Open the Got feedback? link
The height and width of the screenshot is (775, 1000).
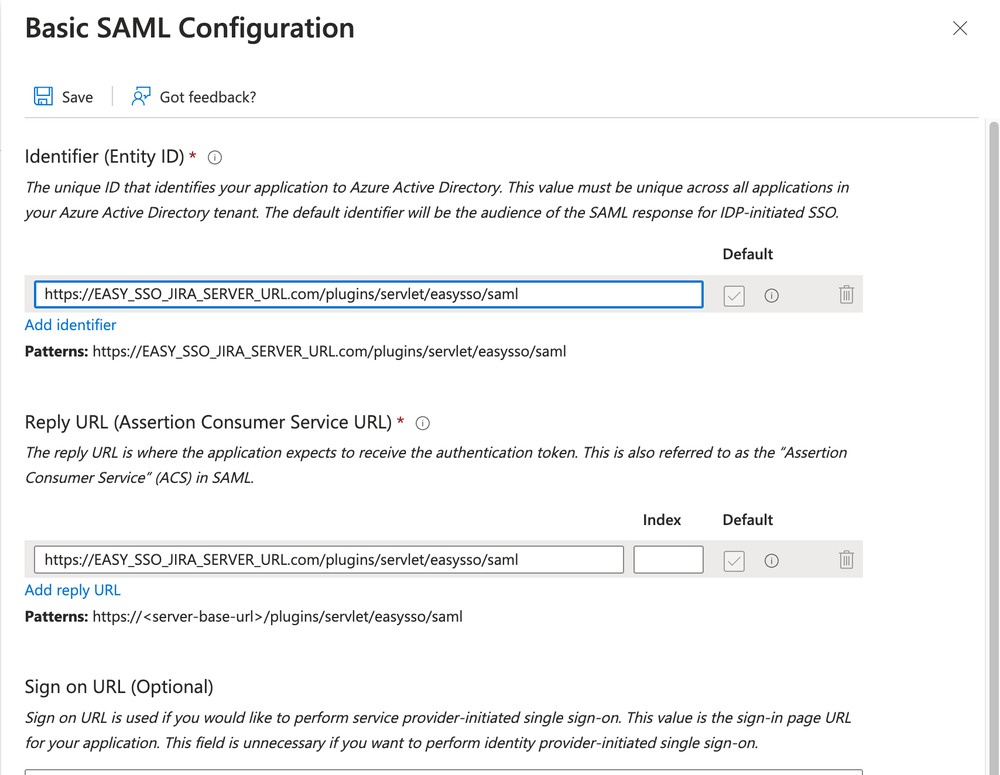[x=208, y=97]
